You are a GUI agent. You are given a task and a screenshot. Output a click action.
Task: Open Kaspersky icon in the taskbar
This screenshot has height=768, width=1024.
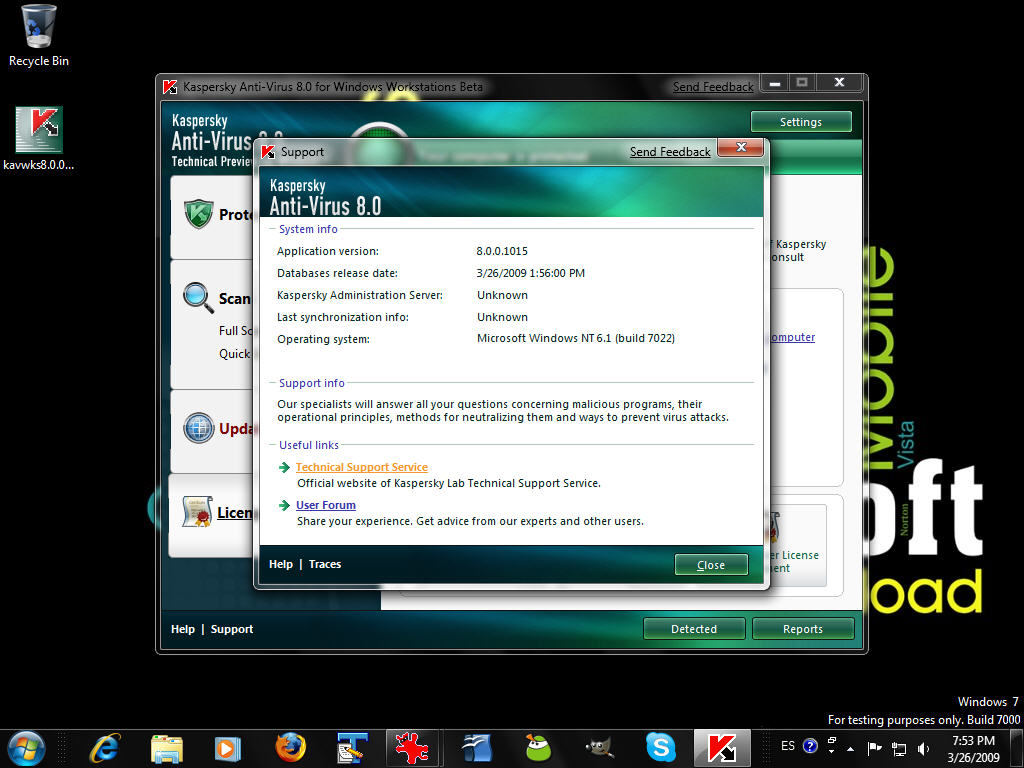click(x=720, y=747)
